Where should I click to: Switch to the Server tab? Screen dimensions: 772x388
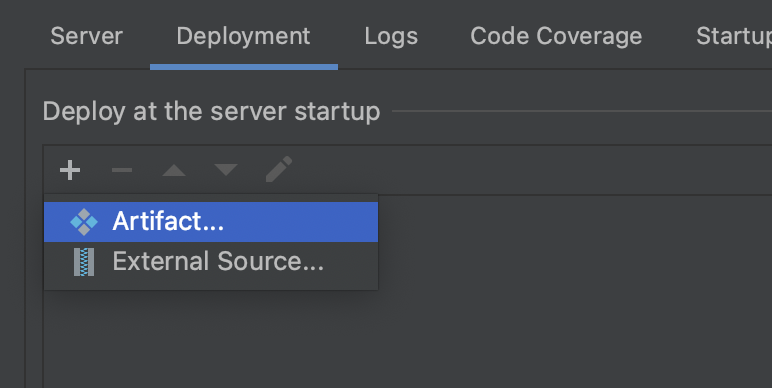(87, 36)
